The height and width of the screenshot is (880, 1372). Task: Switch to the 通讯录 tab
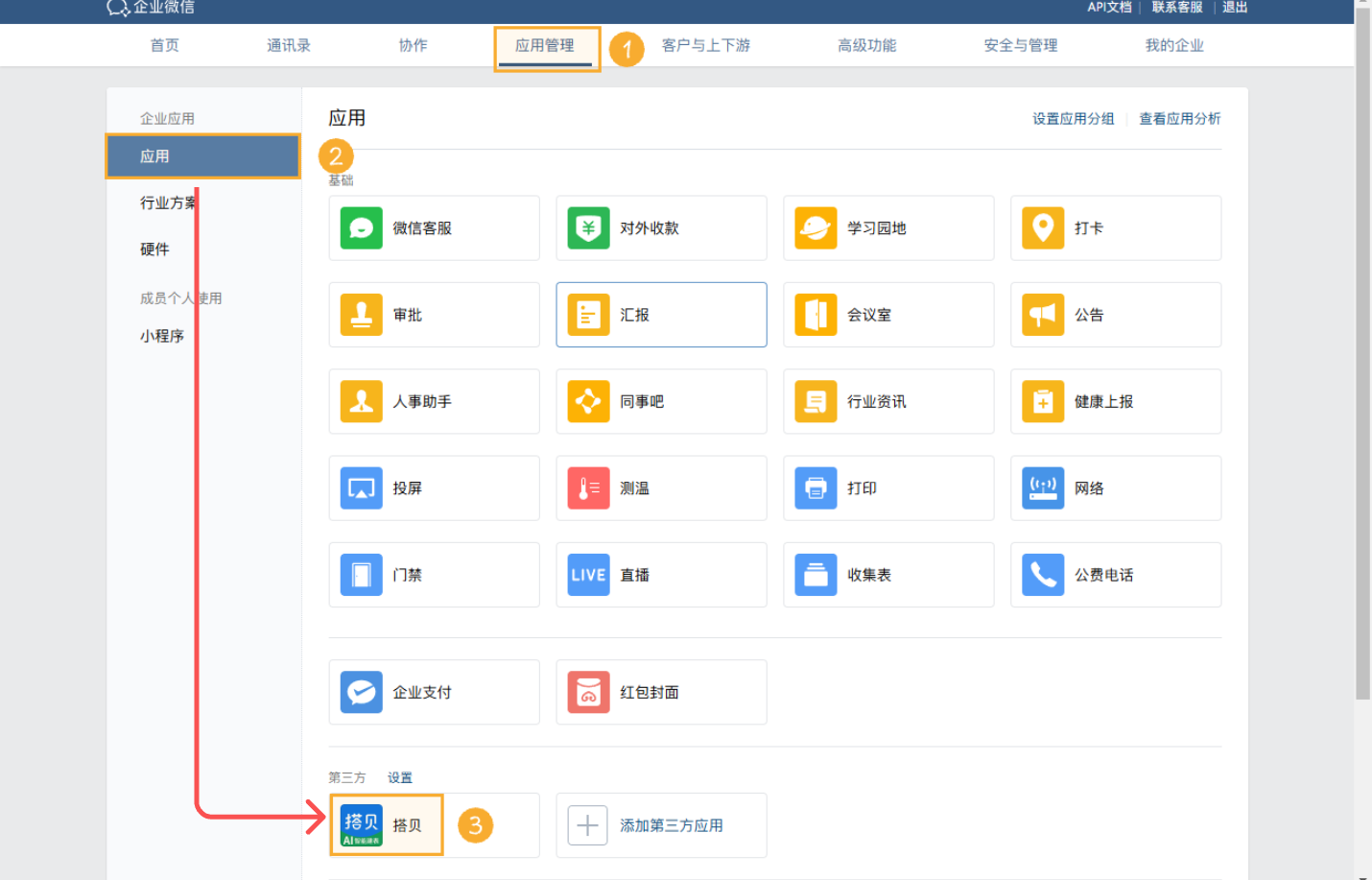288,44
